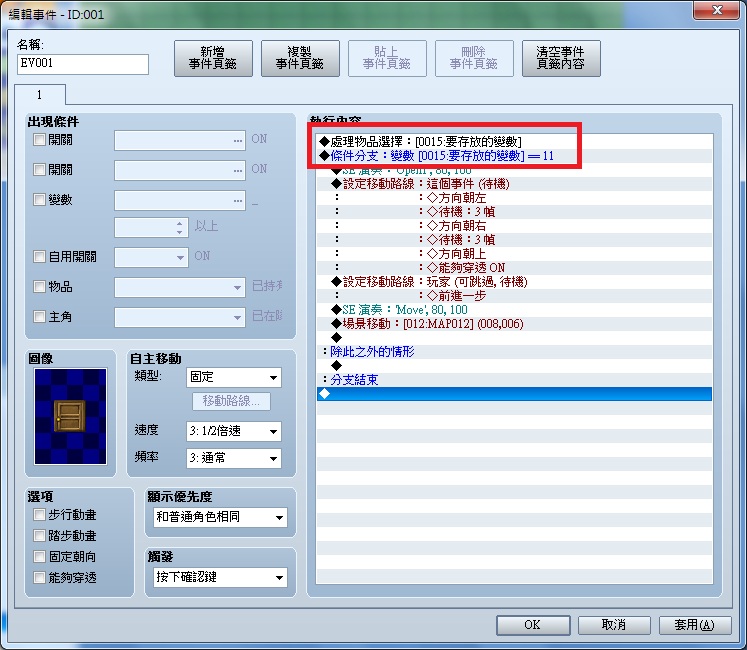This screenshot has width=747, height=650.
Task: Open the 速度 dropdown showing 1/2倍速
Action: [x=233, y=431]
